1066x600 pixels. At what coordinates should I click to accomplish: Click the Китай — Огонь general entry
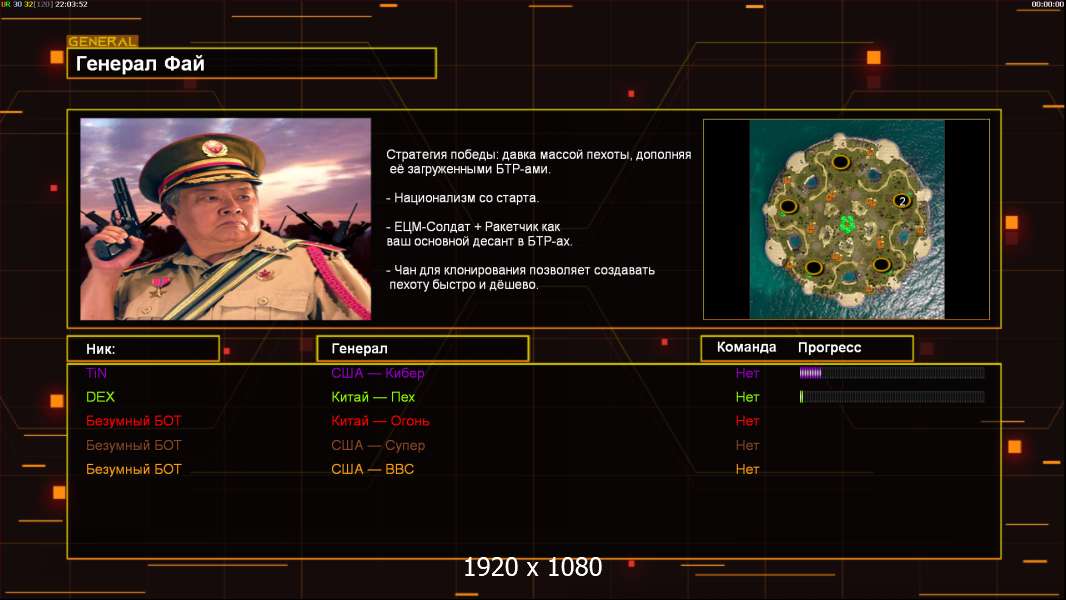click(380, 421)
